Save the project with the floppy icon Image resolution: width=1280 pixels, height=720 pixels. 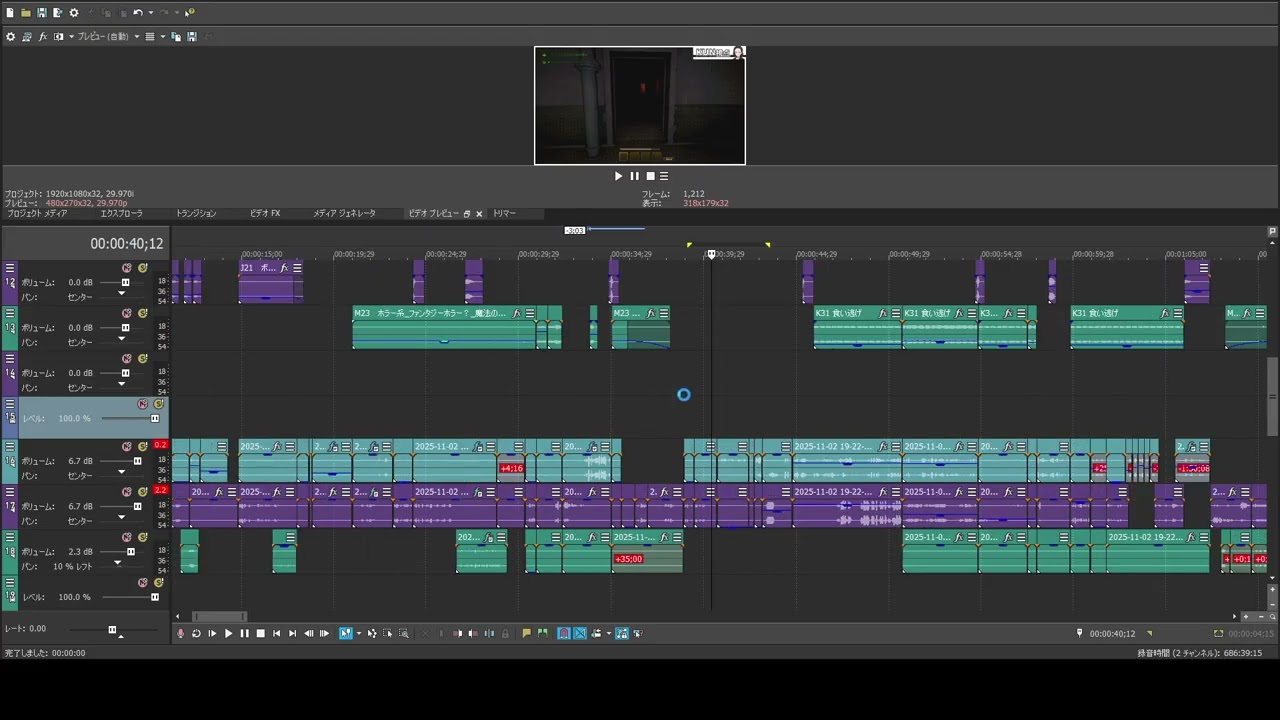click(x=42, y=13)
